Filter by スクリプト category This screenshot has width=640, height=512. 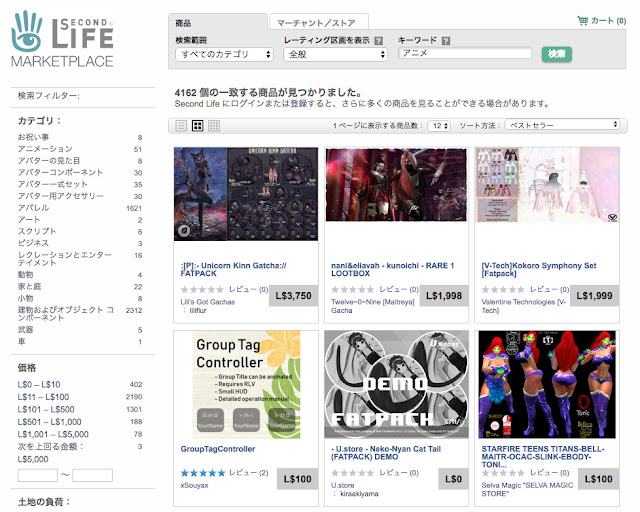pyautogui.click(x=37, y=232)
